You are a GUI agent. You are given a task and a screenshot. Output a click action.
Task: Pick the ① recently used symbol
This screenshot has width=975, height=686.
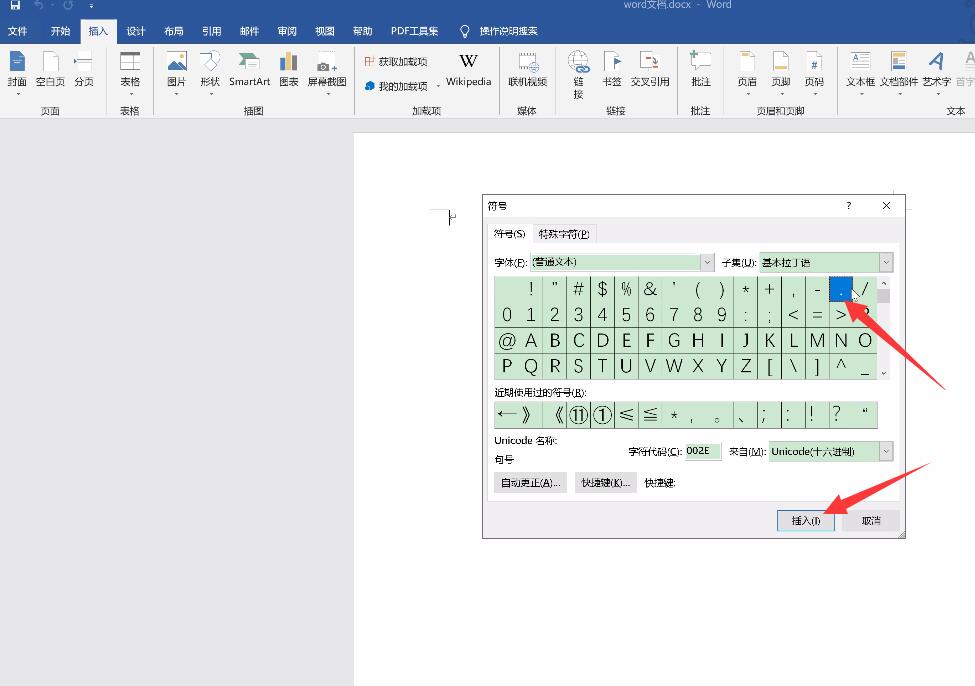602,415
